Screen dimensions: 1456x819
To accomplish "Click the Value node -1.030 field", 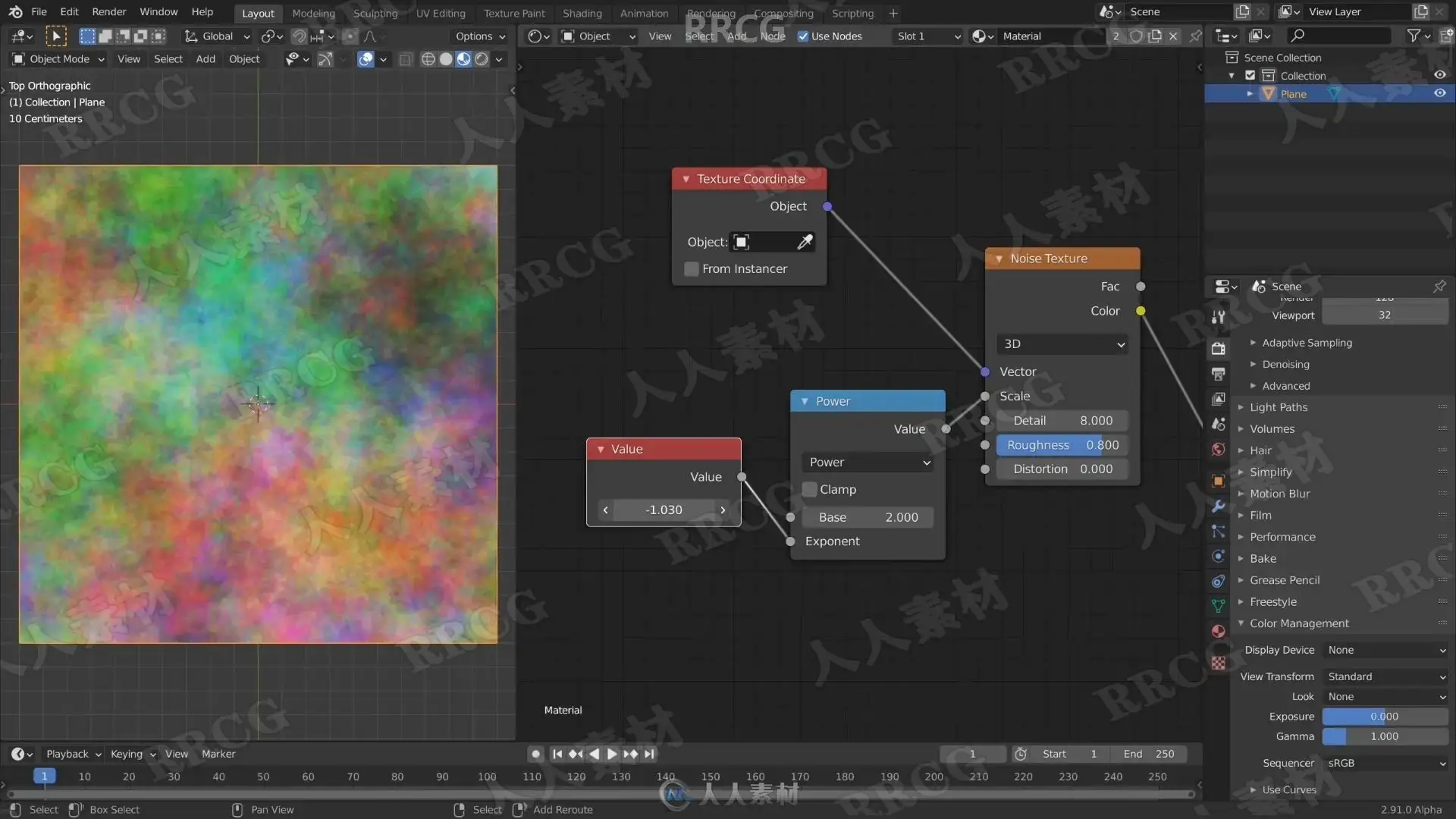I will pos(664,510).
